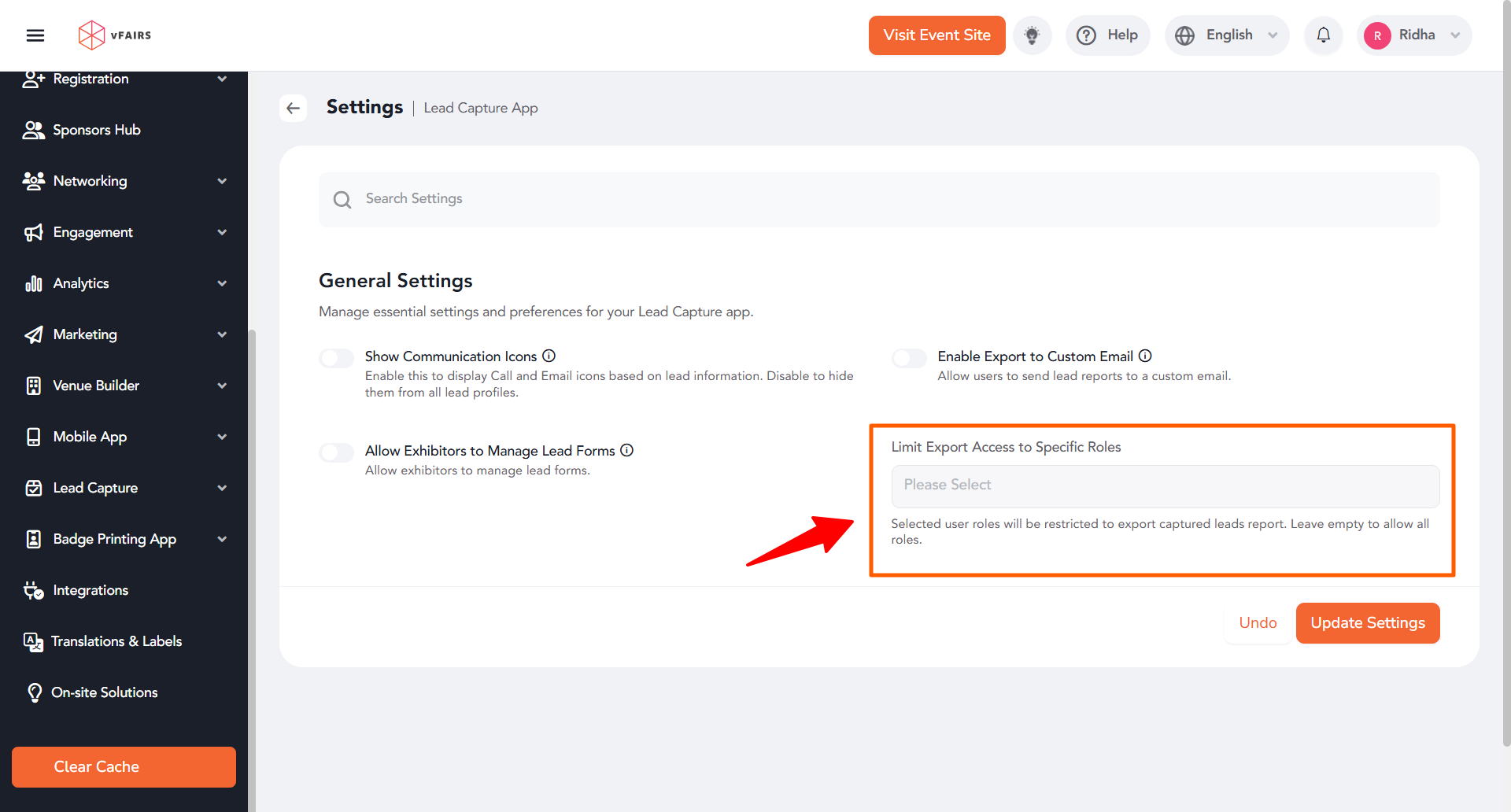Click the General Settings heading
The image size is (1511, 812).
pos(396,281)
